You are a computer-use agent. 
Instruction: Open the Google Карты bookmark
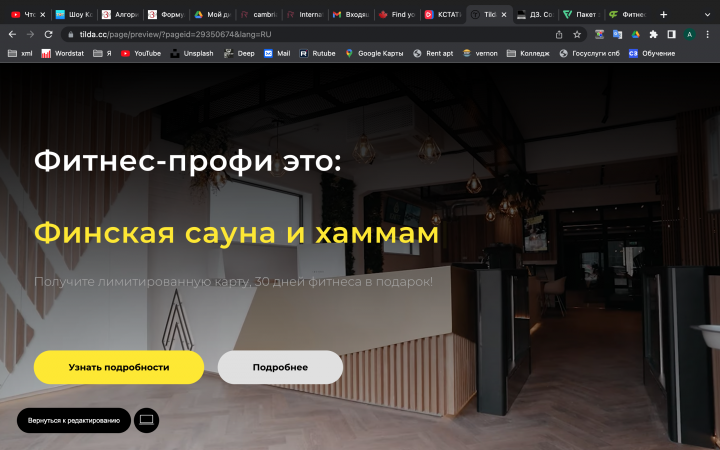pyautogui.click(x=374, y=53)
